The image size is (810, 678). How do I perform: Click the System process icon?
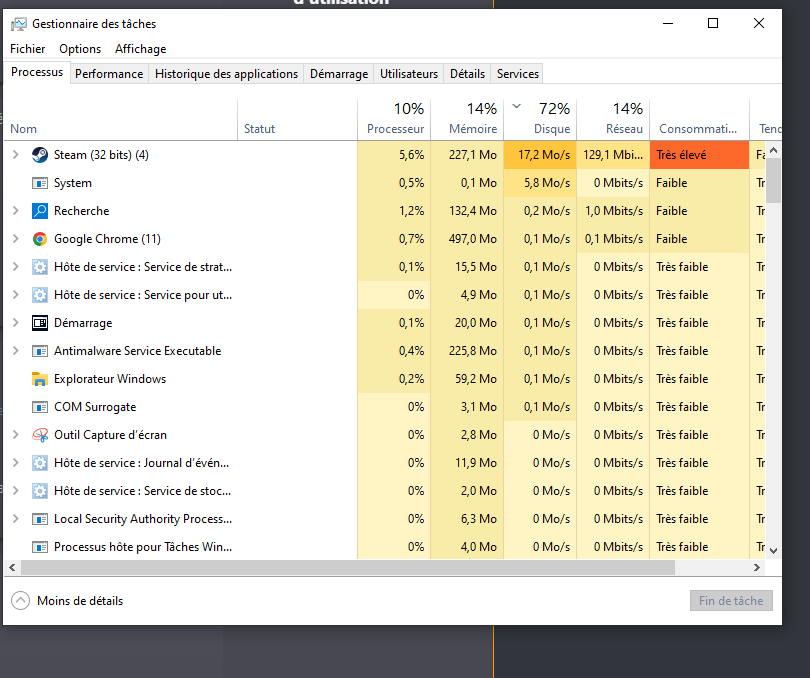click(x=40, y=183)
